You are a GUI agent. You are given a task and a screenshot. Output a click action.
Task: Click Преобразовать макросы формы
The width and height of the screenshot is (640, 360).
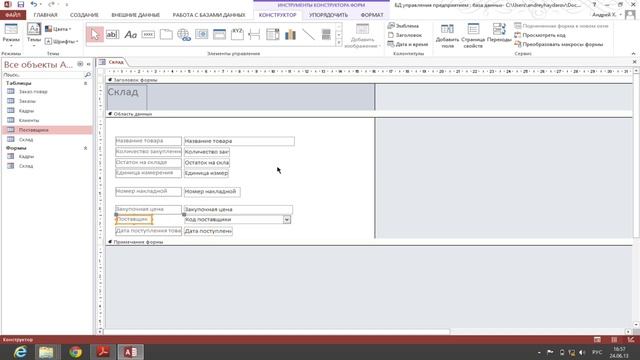559,44
